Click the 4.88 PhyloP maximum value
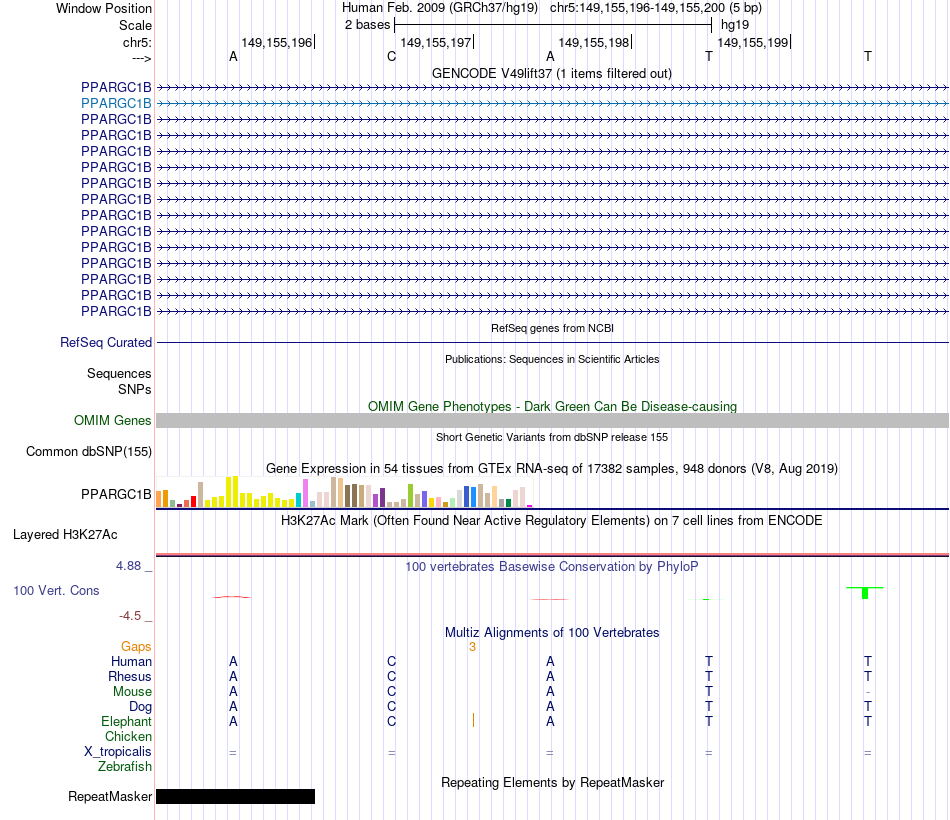Viewport: 950px width, 820px height. 128,566
